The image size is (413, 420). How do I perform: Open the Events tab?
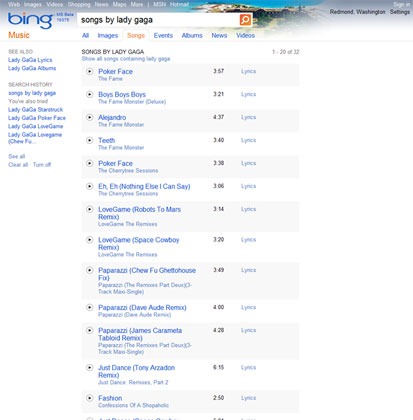pos(163,35)
